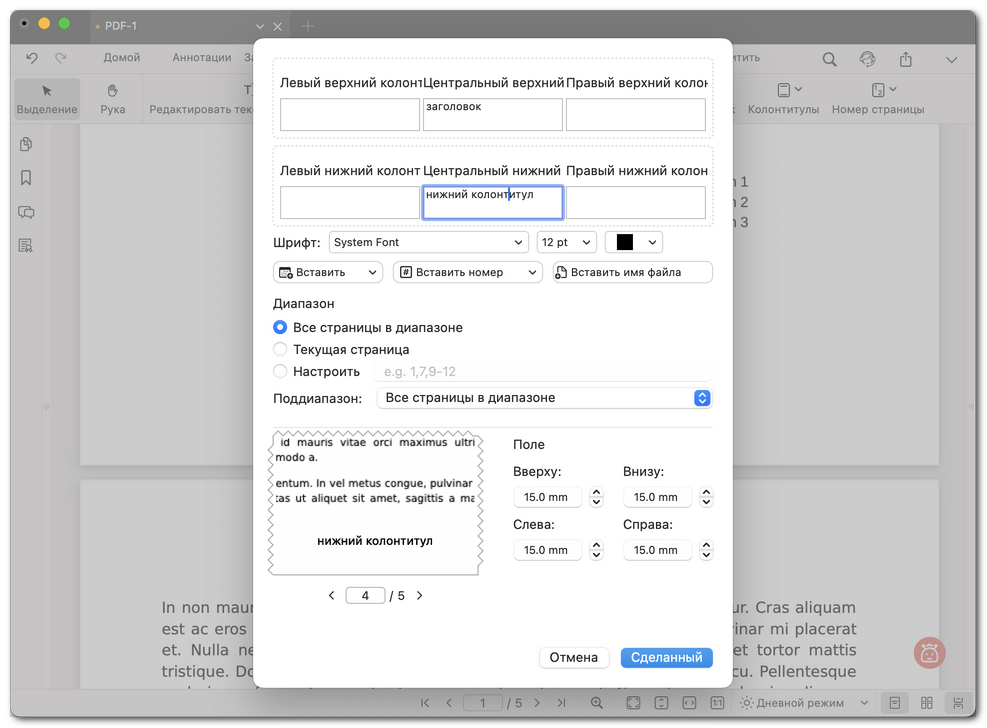Select the Текущая страница radio option
987x728 pixels.
pyautogui.click(x=280, y=350)
